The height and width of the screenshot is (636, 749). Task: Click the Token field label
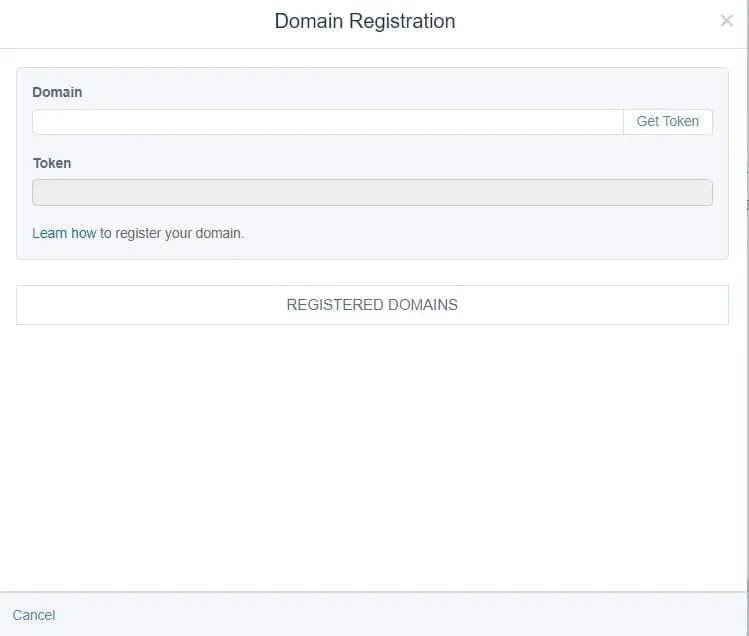[x=52, y=163]
